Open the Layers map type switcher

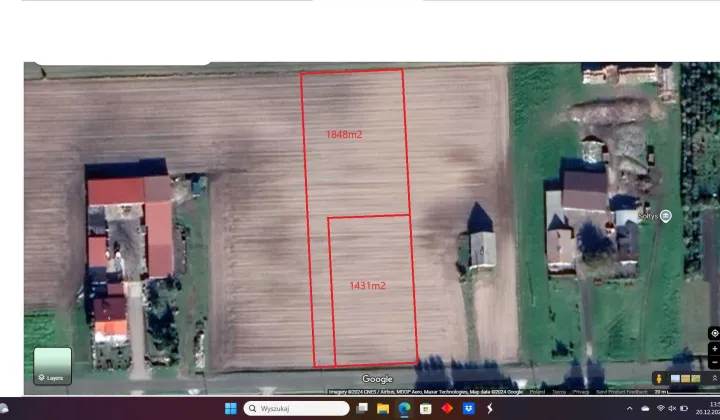[52, 365]
